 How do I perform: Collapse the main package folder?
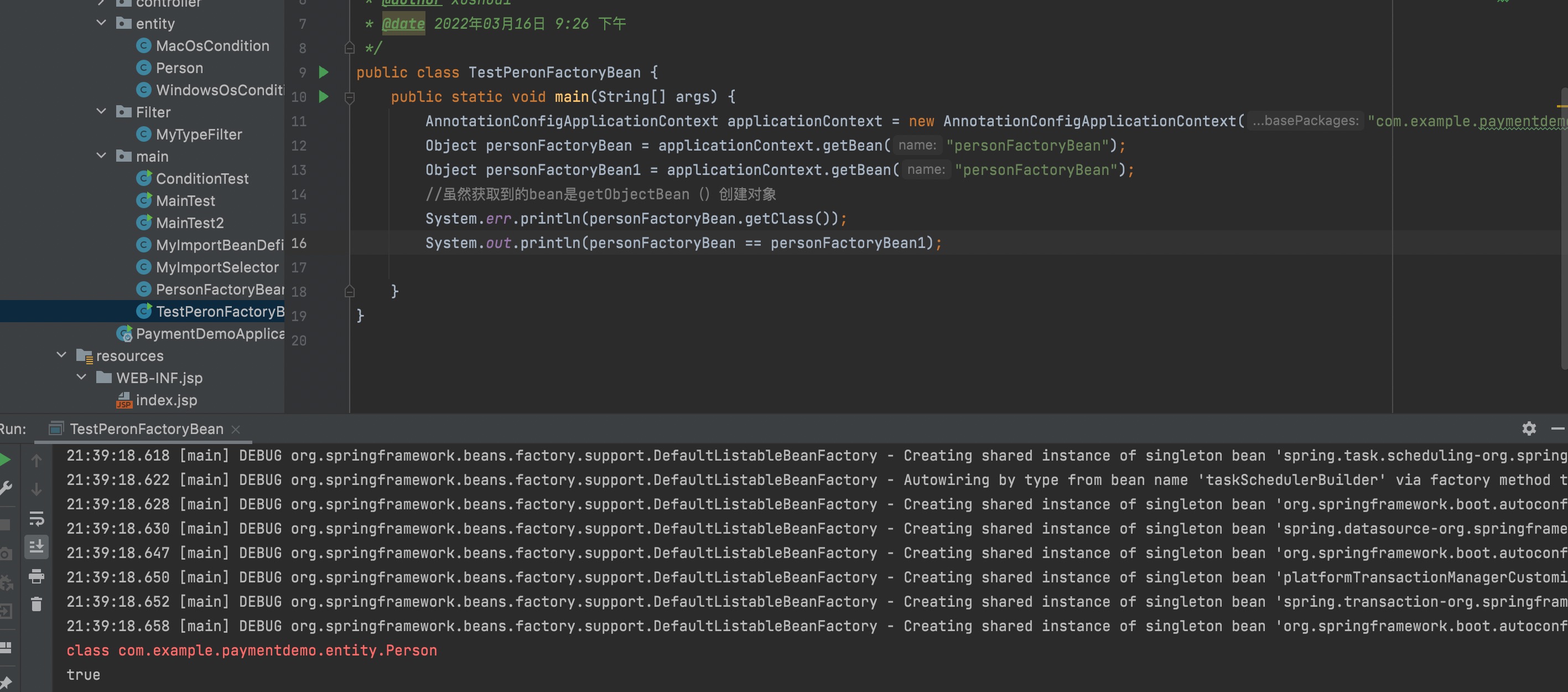tap(102, 156)
